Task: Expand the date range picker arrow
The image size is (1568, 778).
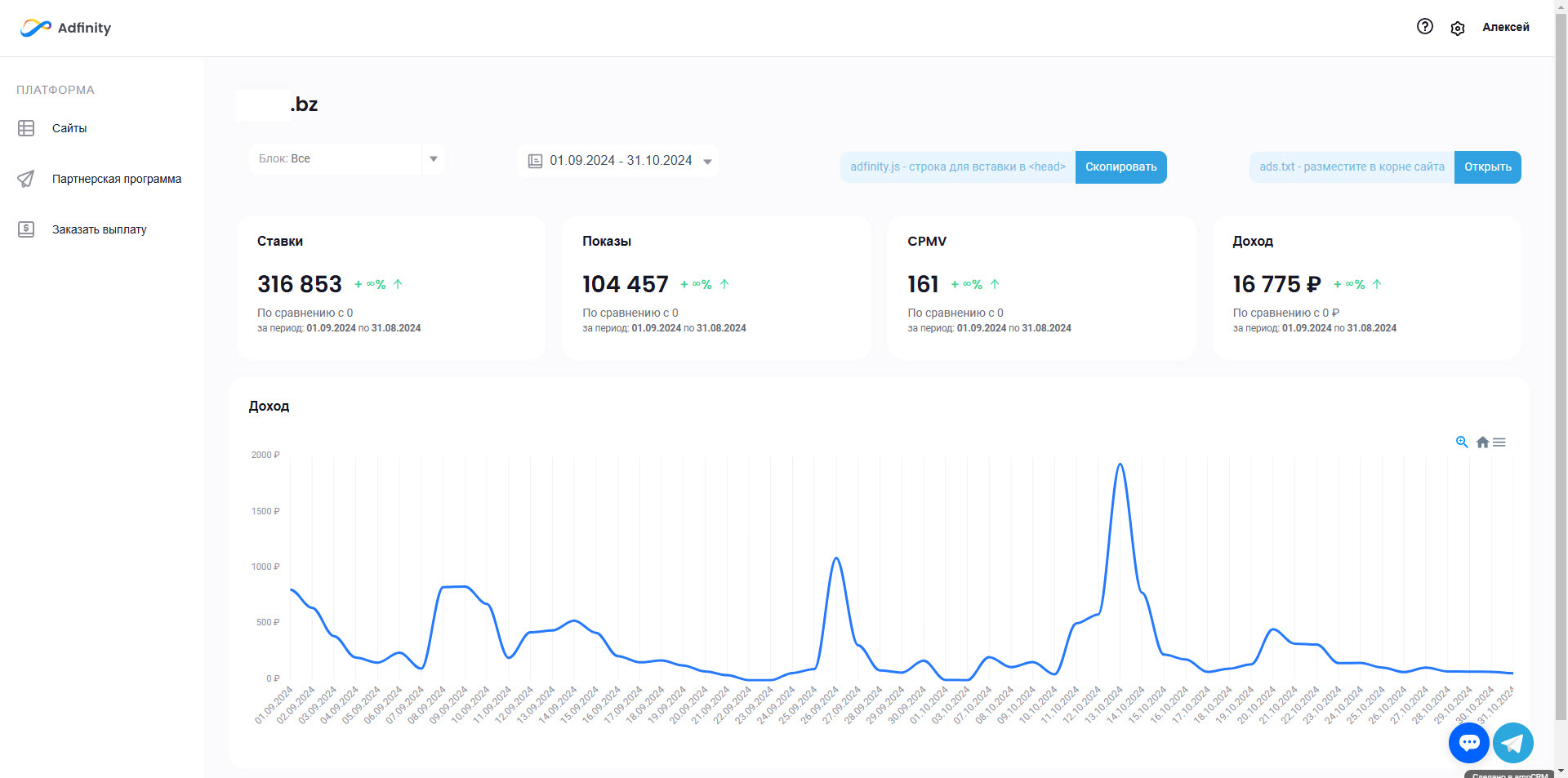Action: (x=707, y=162)
